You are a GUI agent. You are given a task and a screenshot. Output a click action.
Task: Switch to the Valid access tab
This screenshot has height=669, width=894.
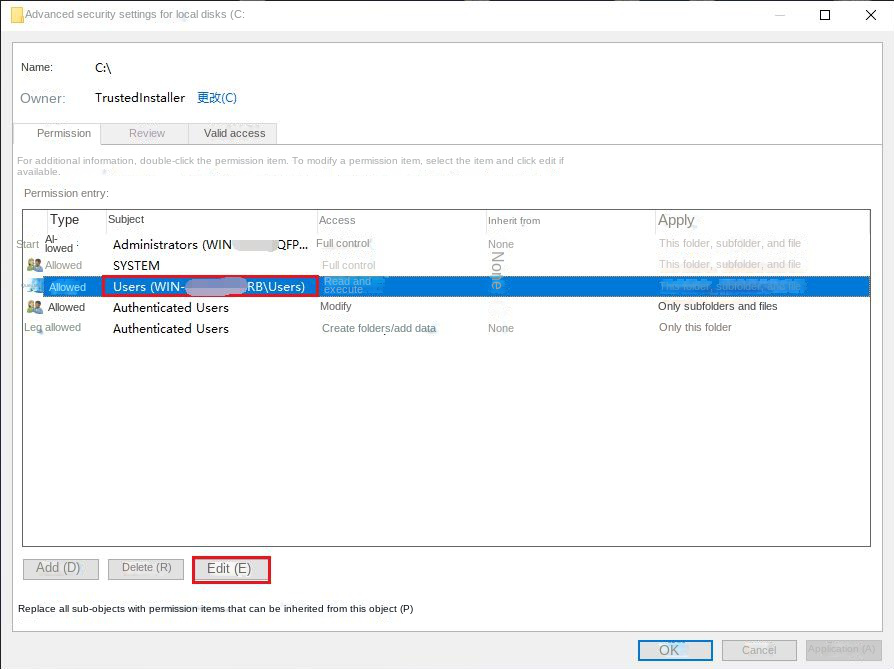tap(233, 133)
